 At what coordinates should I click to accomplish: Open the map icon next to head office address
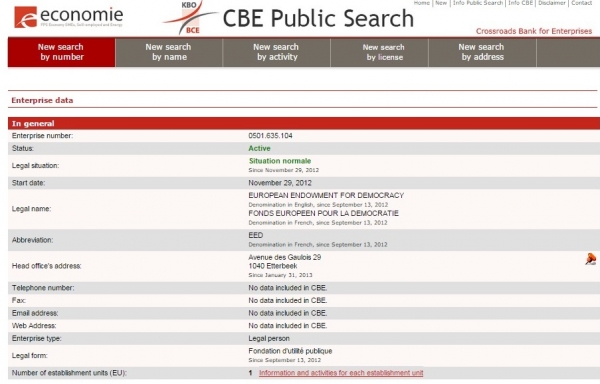(590, 259)
